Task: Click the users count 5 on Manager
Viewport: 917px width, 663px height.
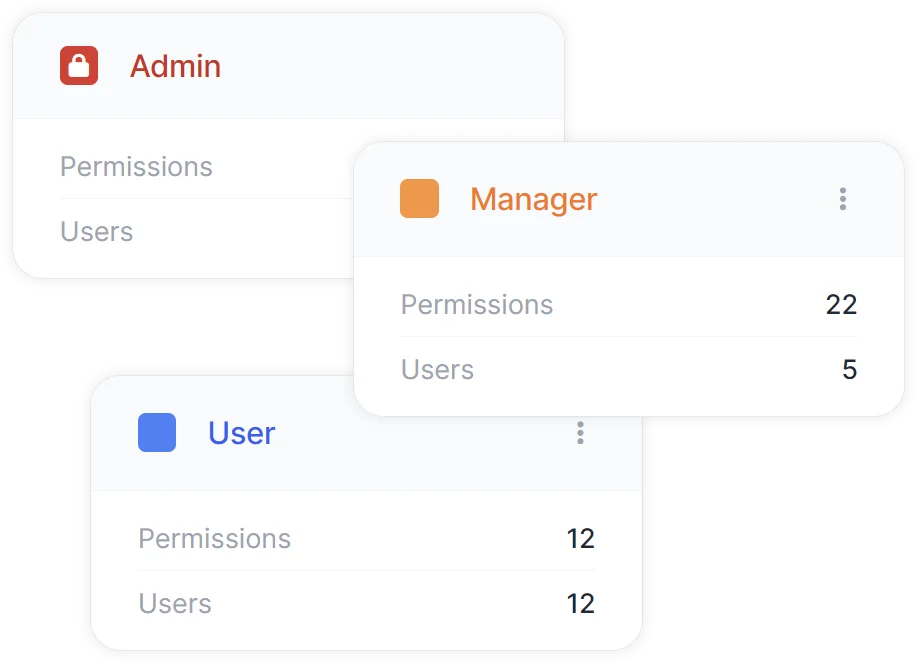Action: (849, 370)
